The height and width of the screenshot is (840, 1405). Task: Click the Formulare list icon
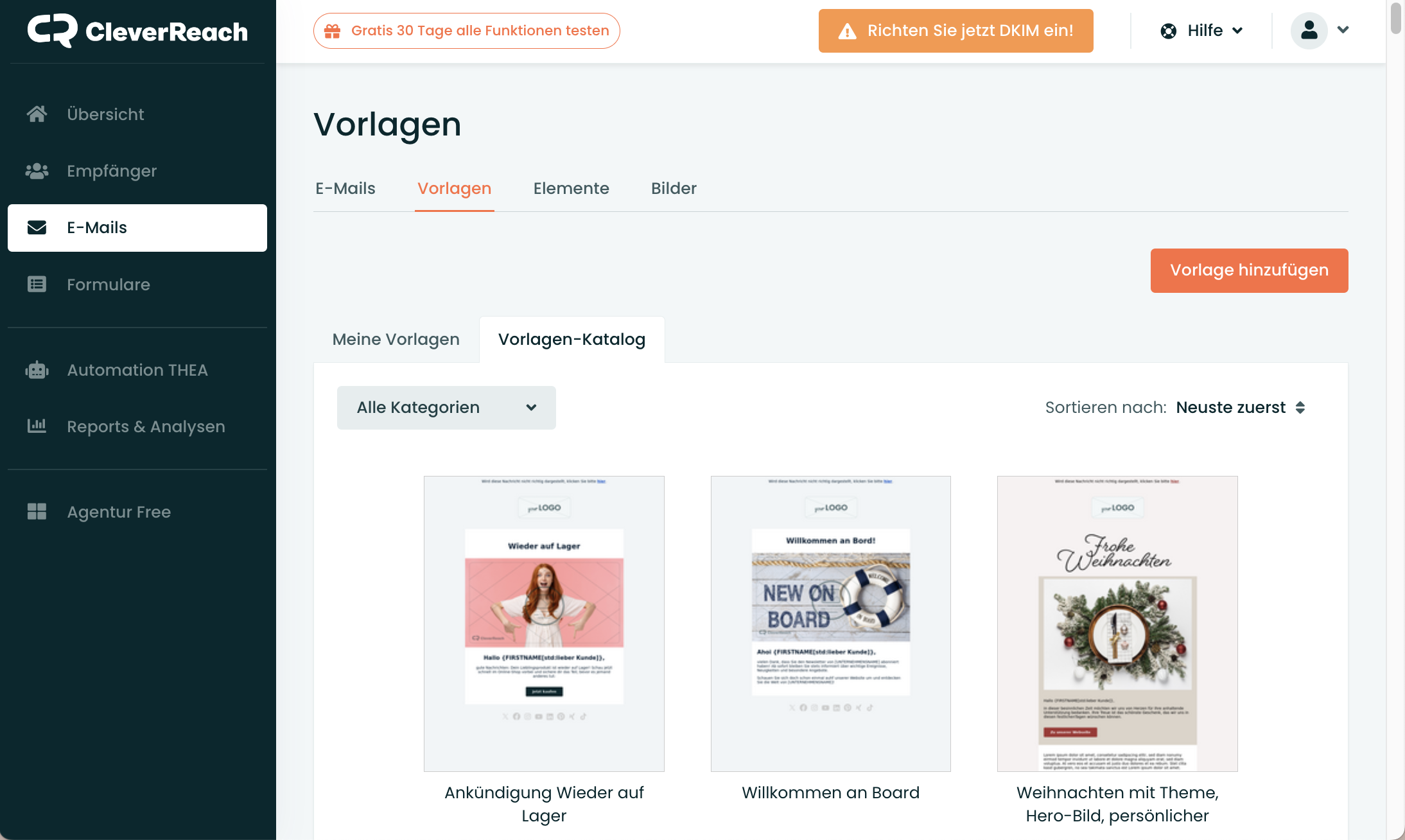[37, 284]
